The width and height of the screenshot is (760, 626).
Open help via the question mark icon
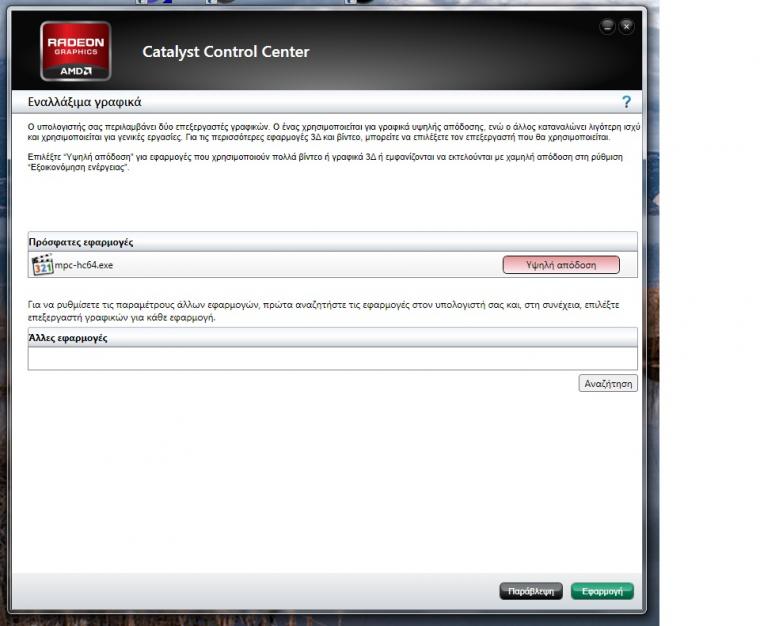[x=626, y=102]
